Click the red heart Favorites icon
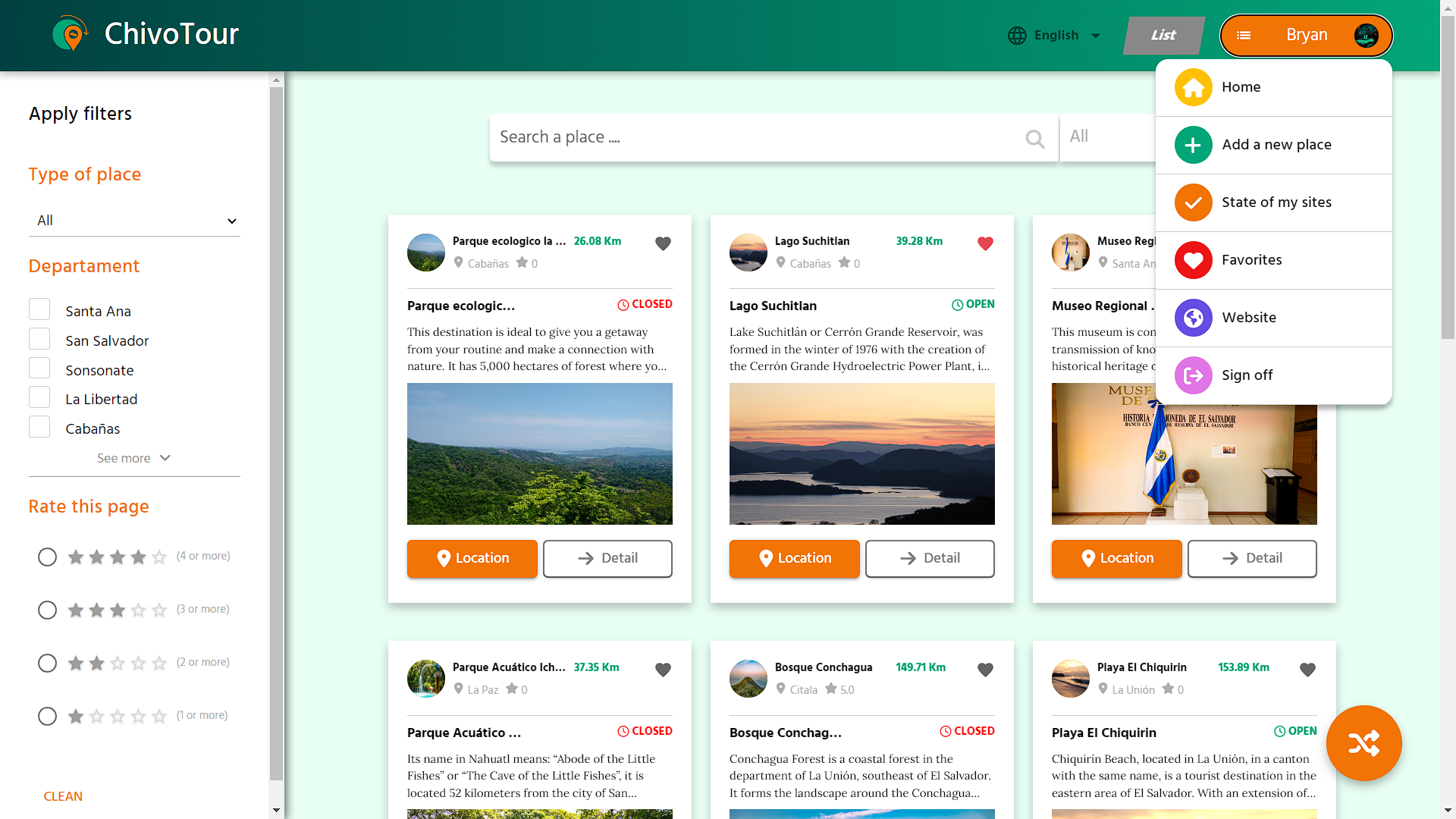The width and height of the screenshot is (1456, 819). click(x=1193, y=260)
